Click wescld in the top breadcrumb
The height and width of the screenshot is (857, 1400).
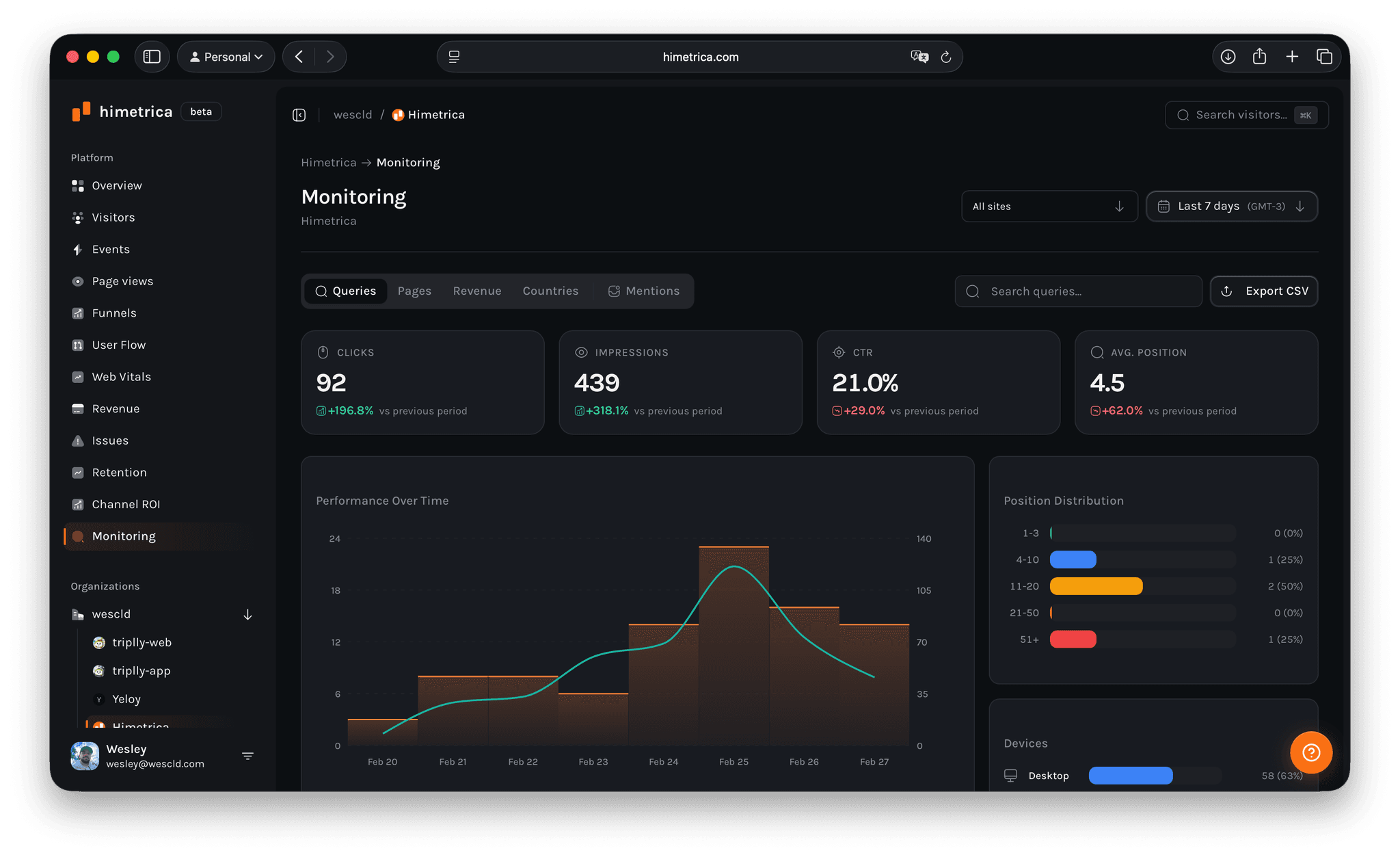tap(353, 115)
